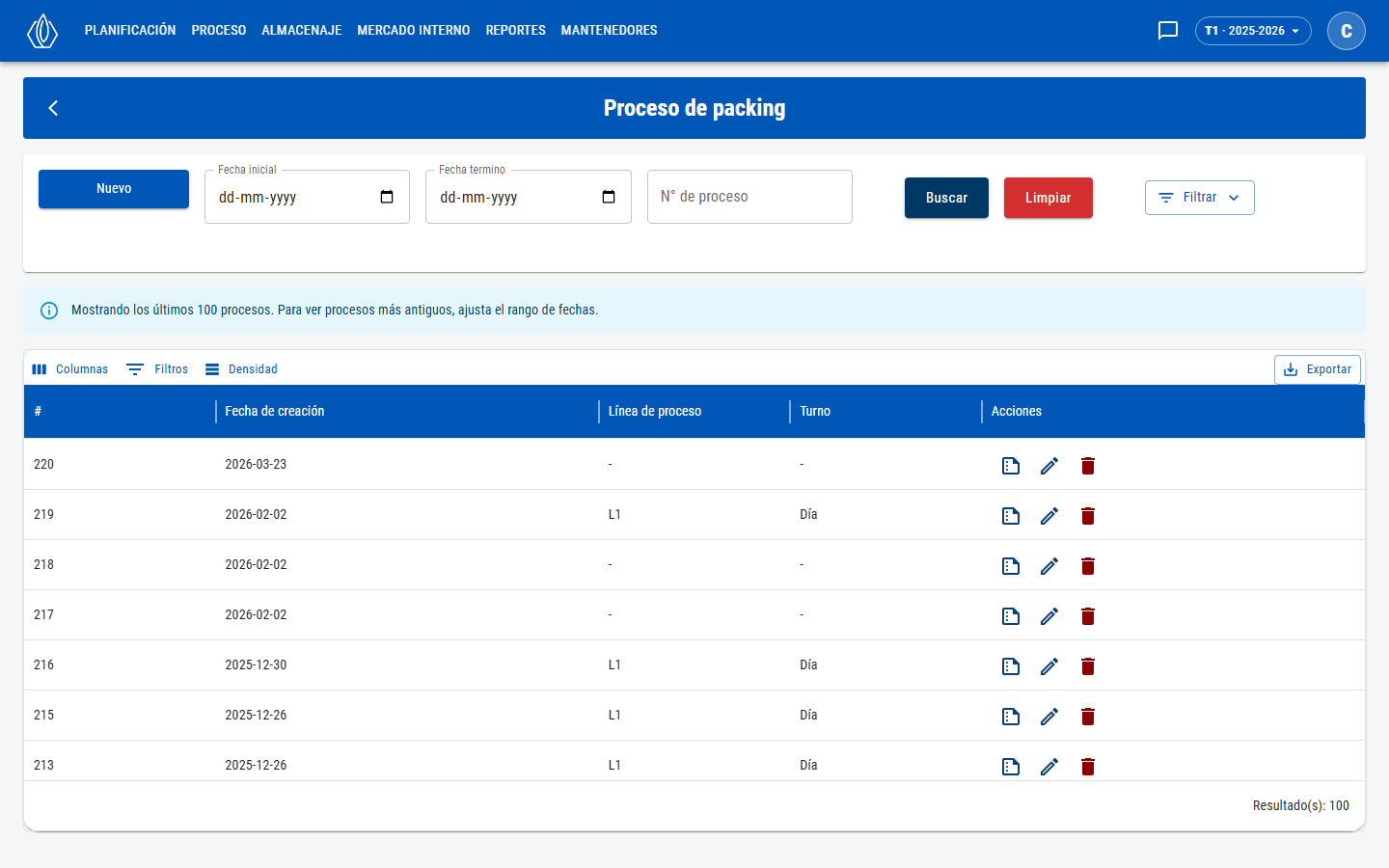Clear filters with Limpiar button
The width and height of the screenshot is (1389, 868).
pyautogui.click(x=1049, y=198)
